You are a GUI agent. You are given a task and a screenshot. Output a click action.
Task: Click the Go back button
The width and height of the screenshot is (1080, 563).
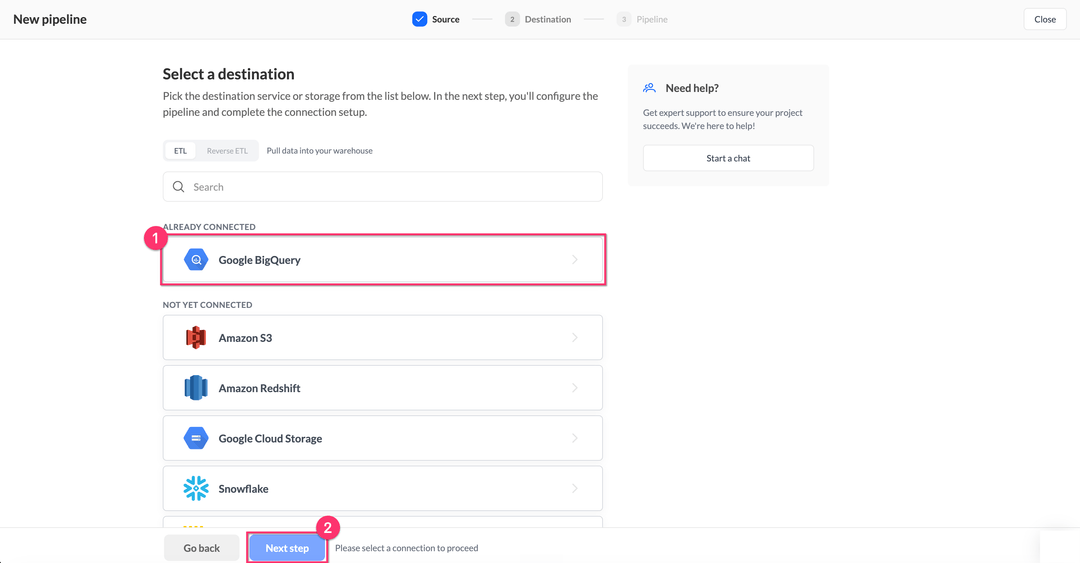click(x=202, y=548)
